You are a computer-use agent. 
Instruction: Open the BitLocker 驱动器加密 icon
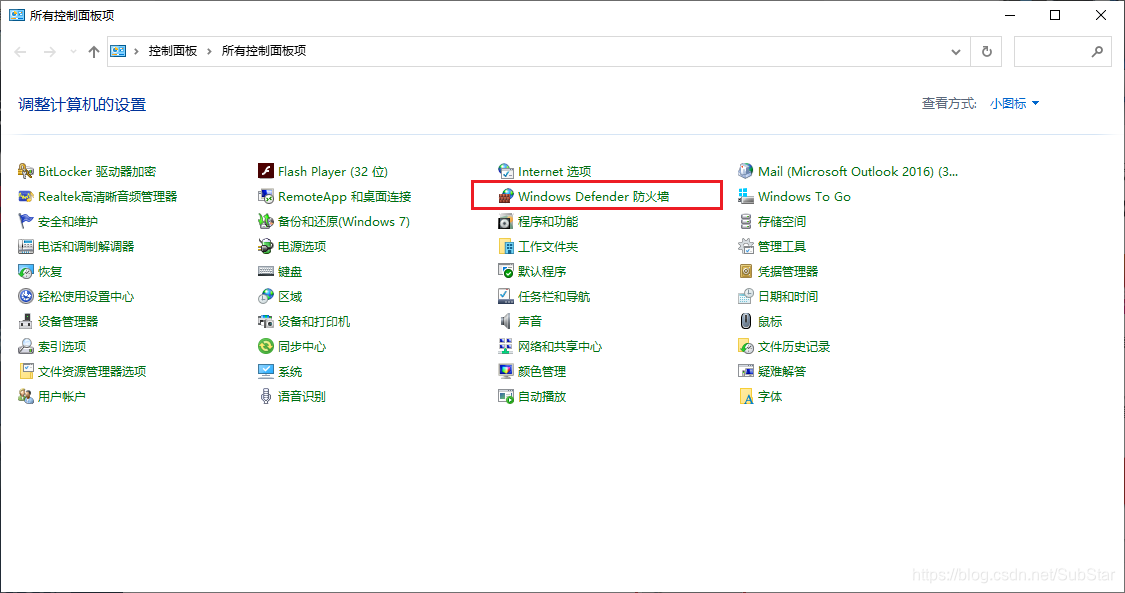point(26,171)
